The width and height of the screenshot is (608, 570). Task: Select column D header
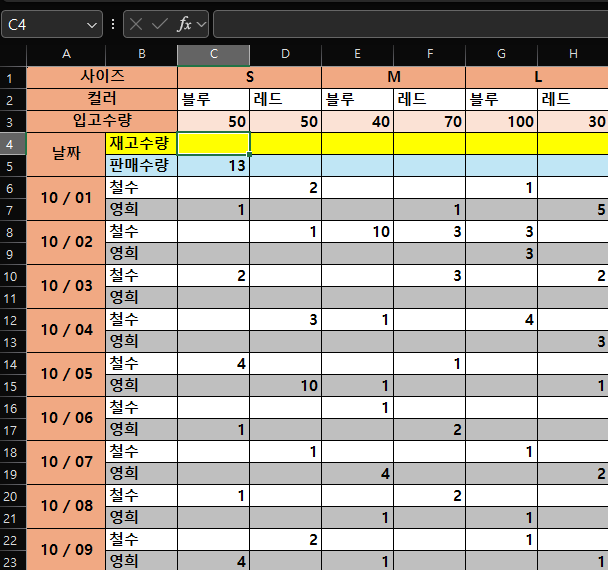[285, 54]
